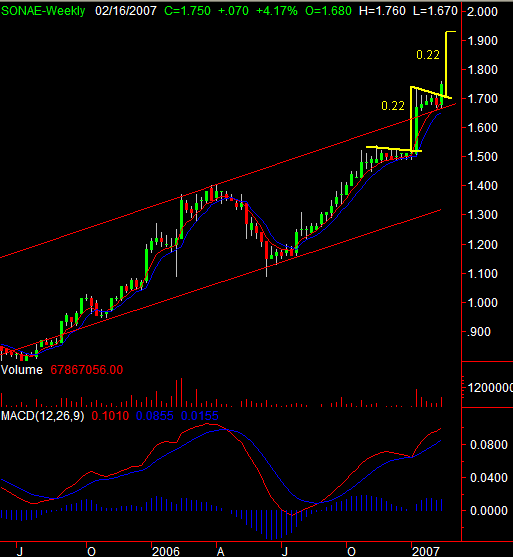Image resolution: width=513 pixels, height=557 pixels.
Task: Click the 1.900 price axis label
Action: tap(482, 41)
